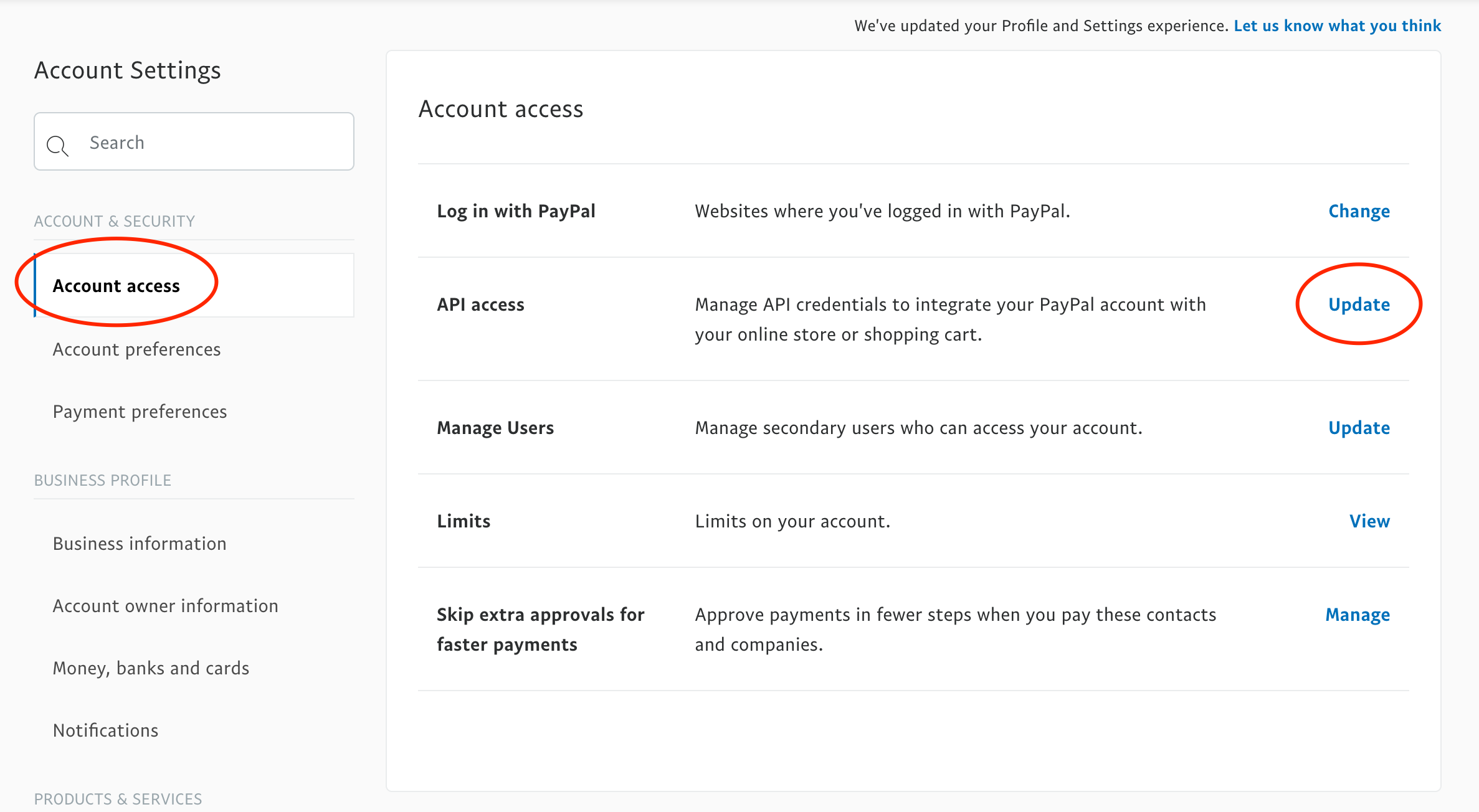Click the Account access page heading
1479x812 pixels.
[x=500, y=109]
